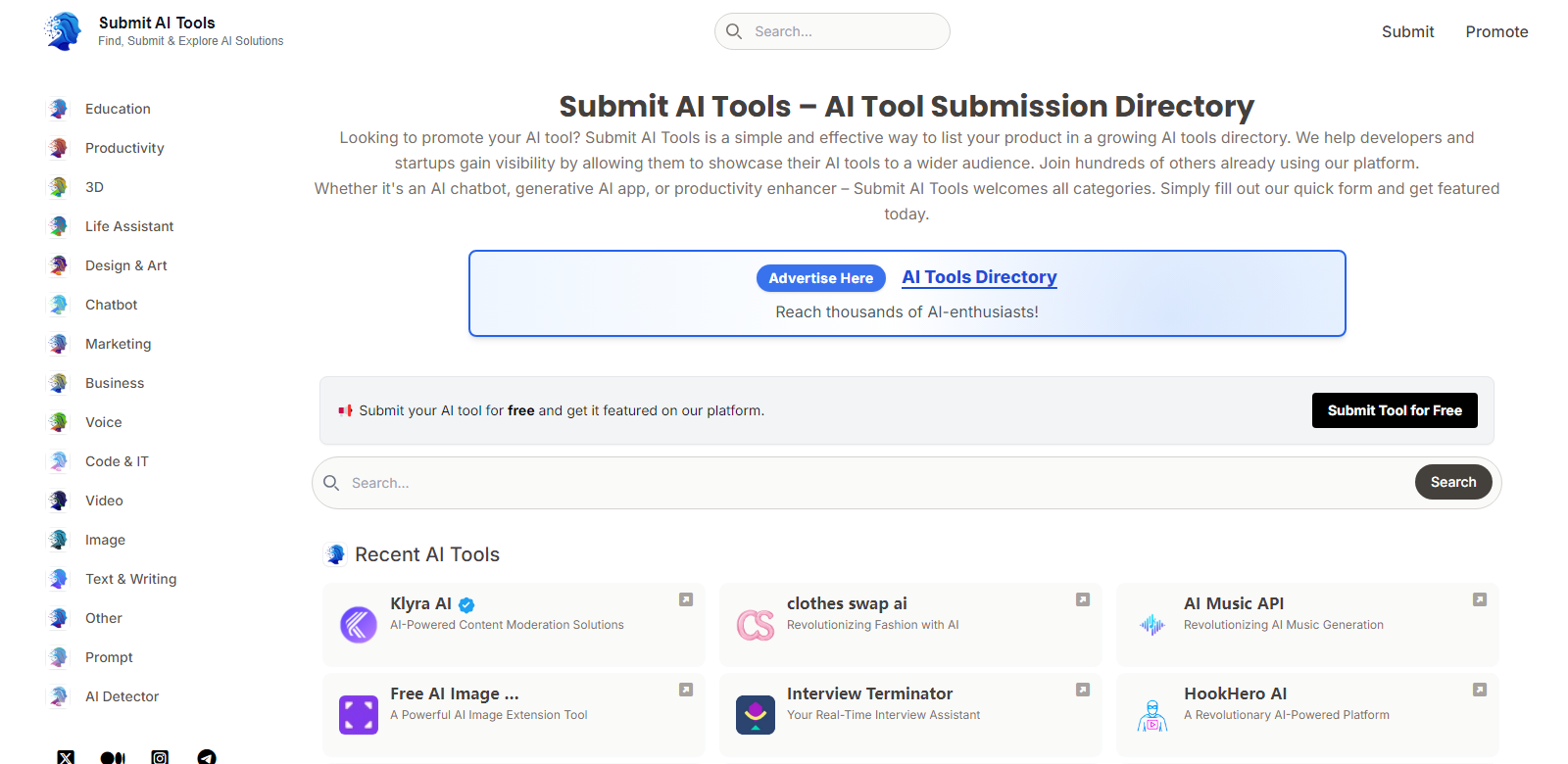Click the Free AI Image purple logo
1568x764 pixels.
359,715
